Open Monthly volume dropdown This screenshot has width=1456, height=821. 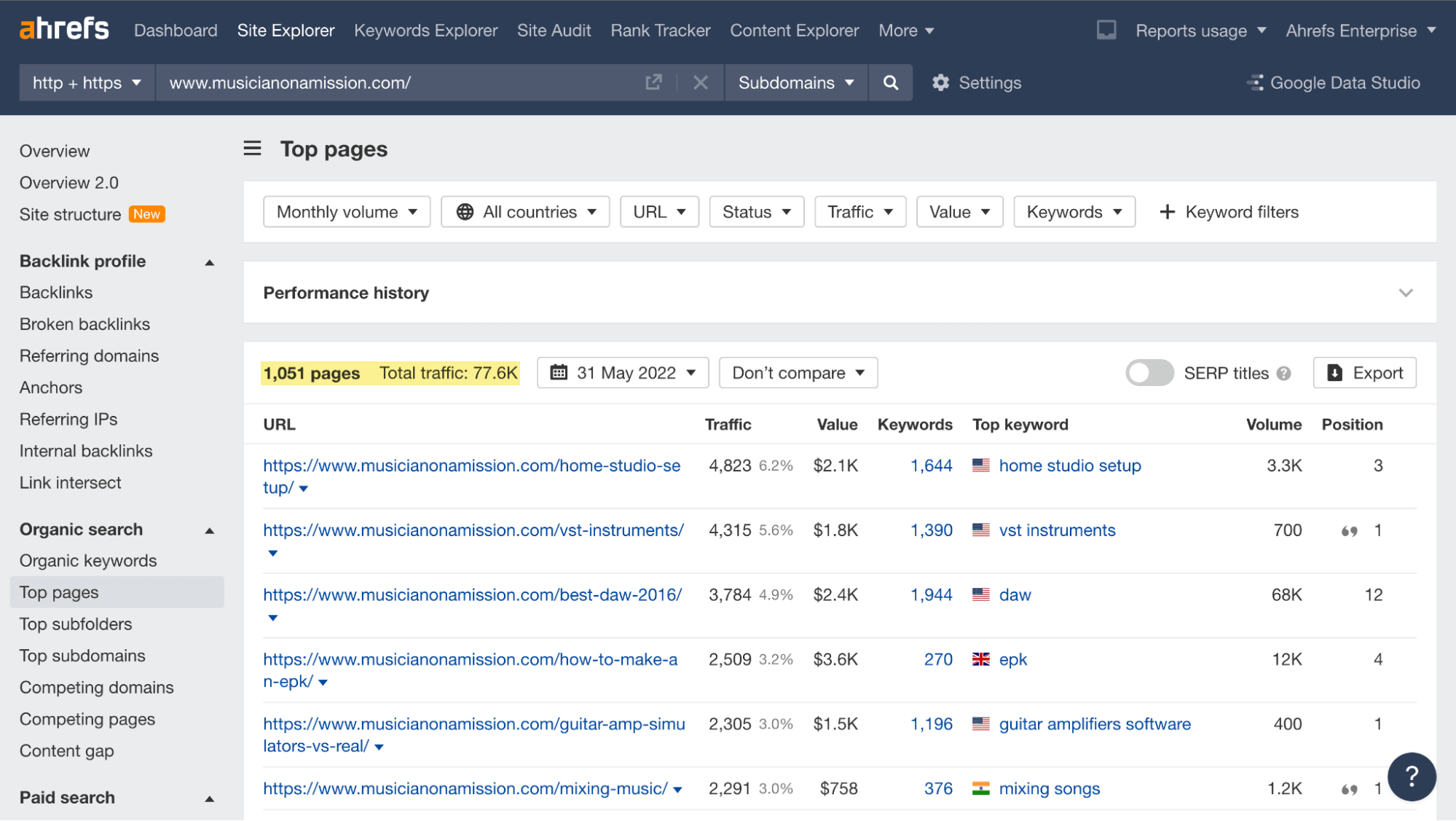click(x=347, y=212)
